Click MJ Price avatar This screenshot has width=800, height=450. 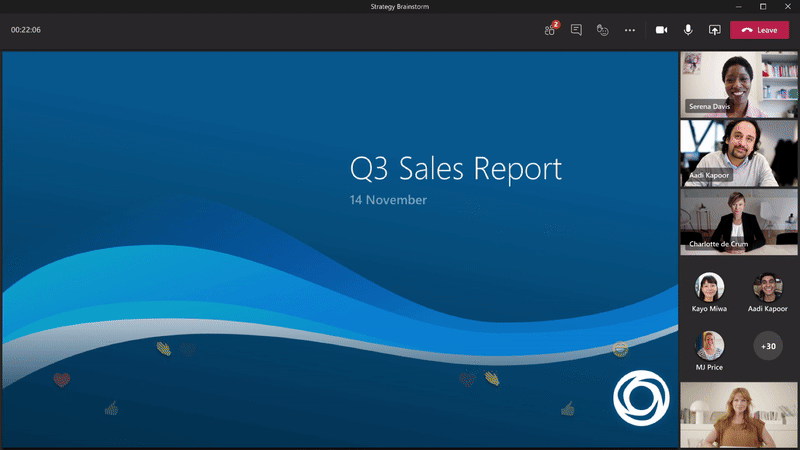pyautogui.click(x=709, y=345)
